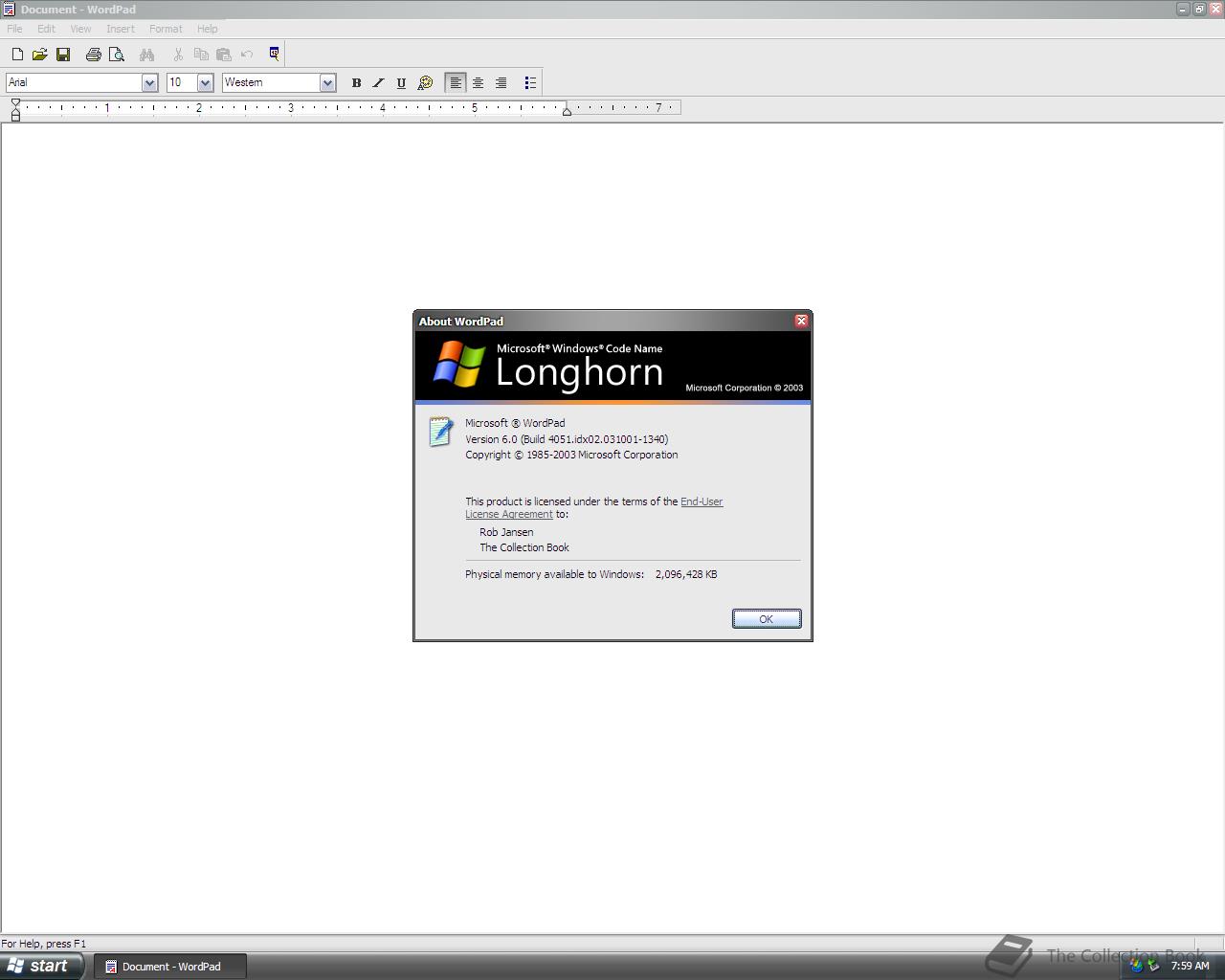Click the Copy icon in WordPad toolbar
1225x980 pixels.
201,55
